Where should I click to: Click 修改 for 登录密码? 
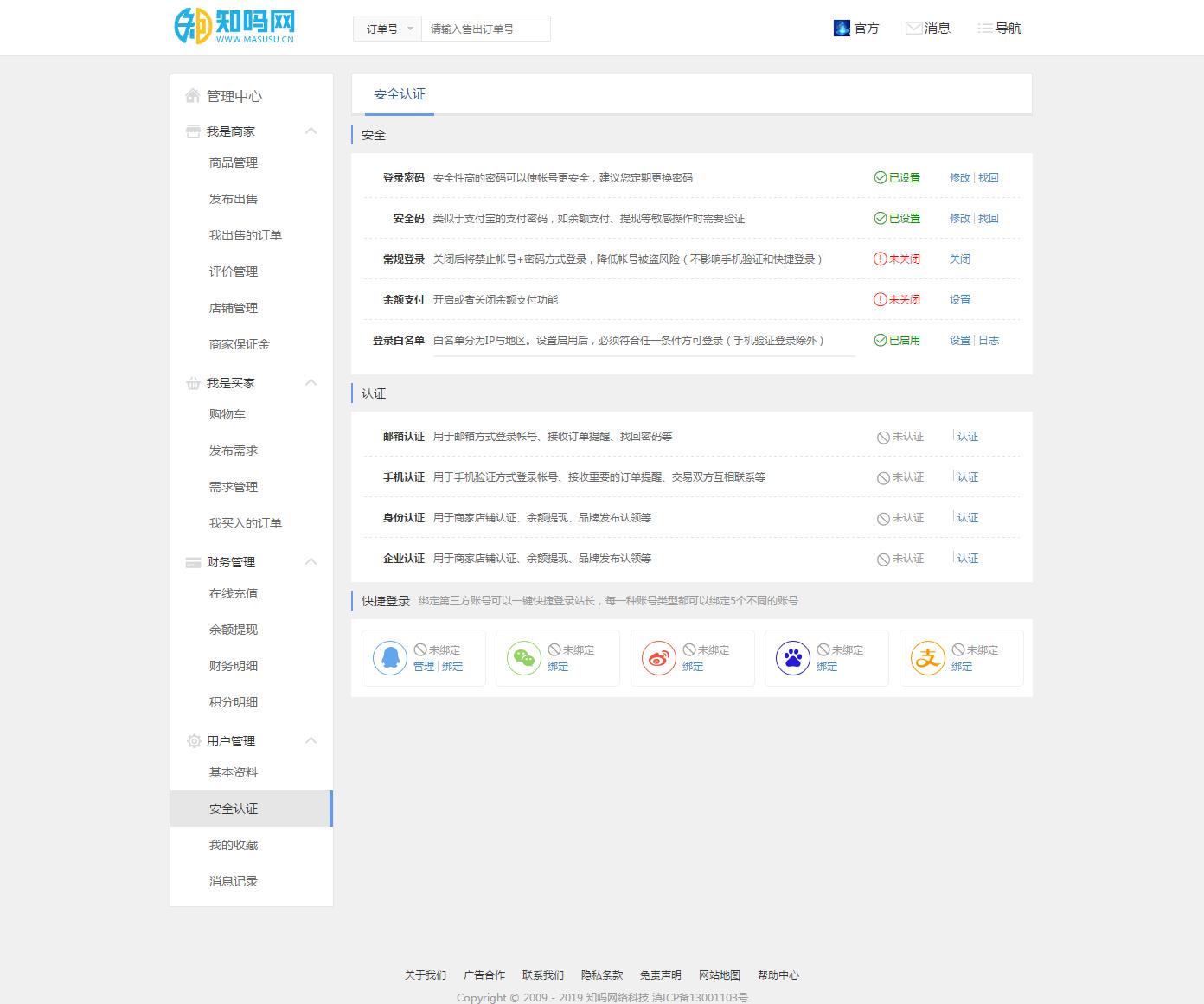point(959,178)
